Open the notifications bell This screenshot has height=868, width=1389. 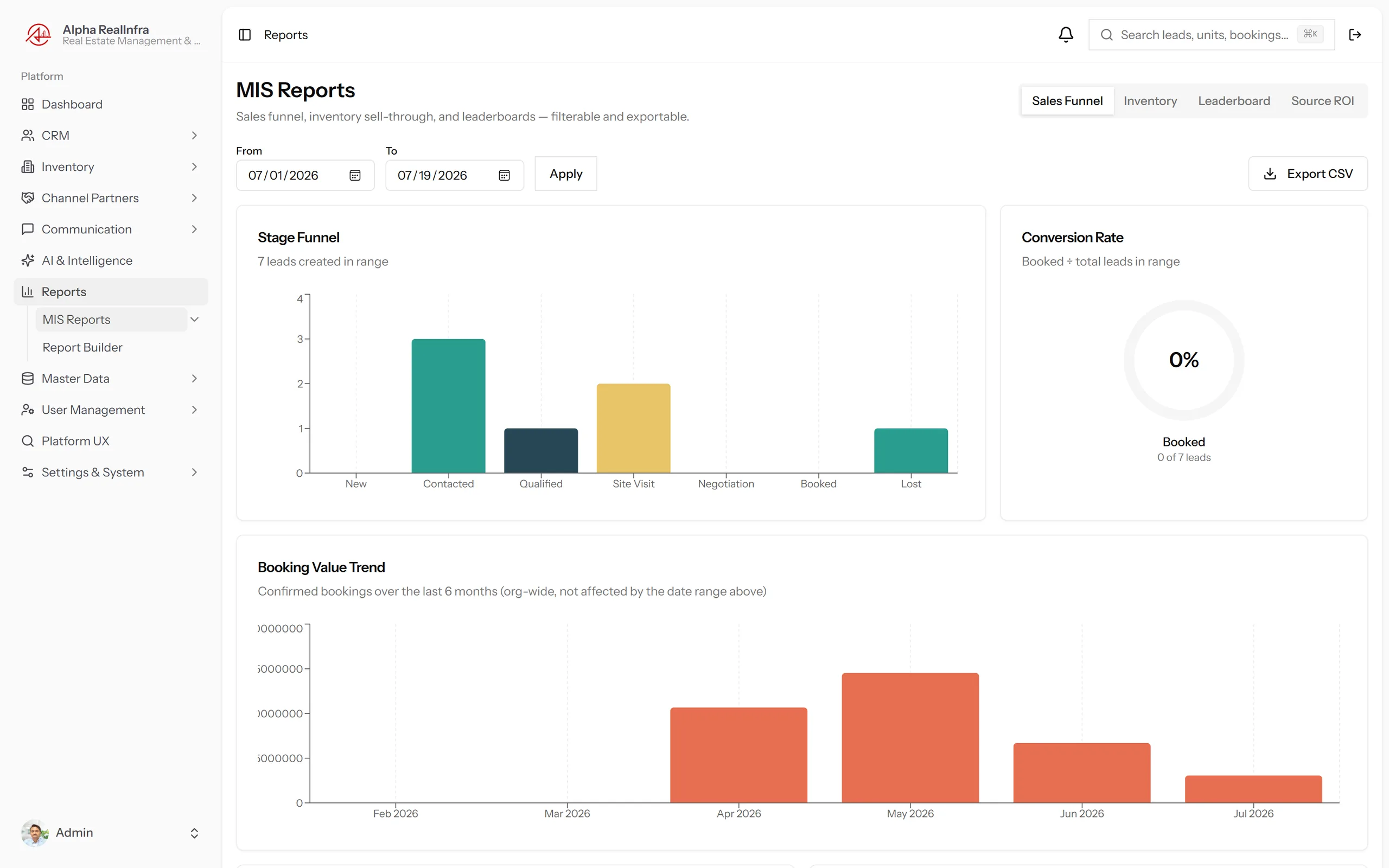[1065, 35]
